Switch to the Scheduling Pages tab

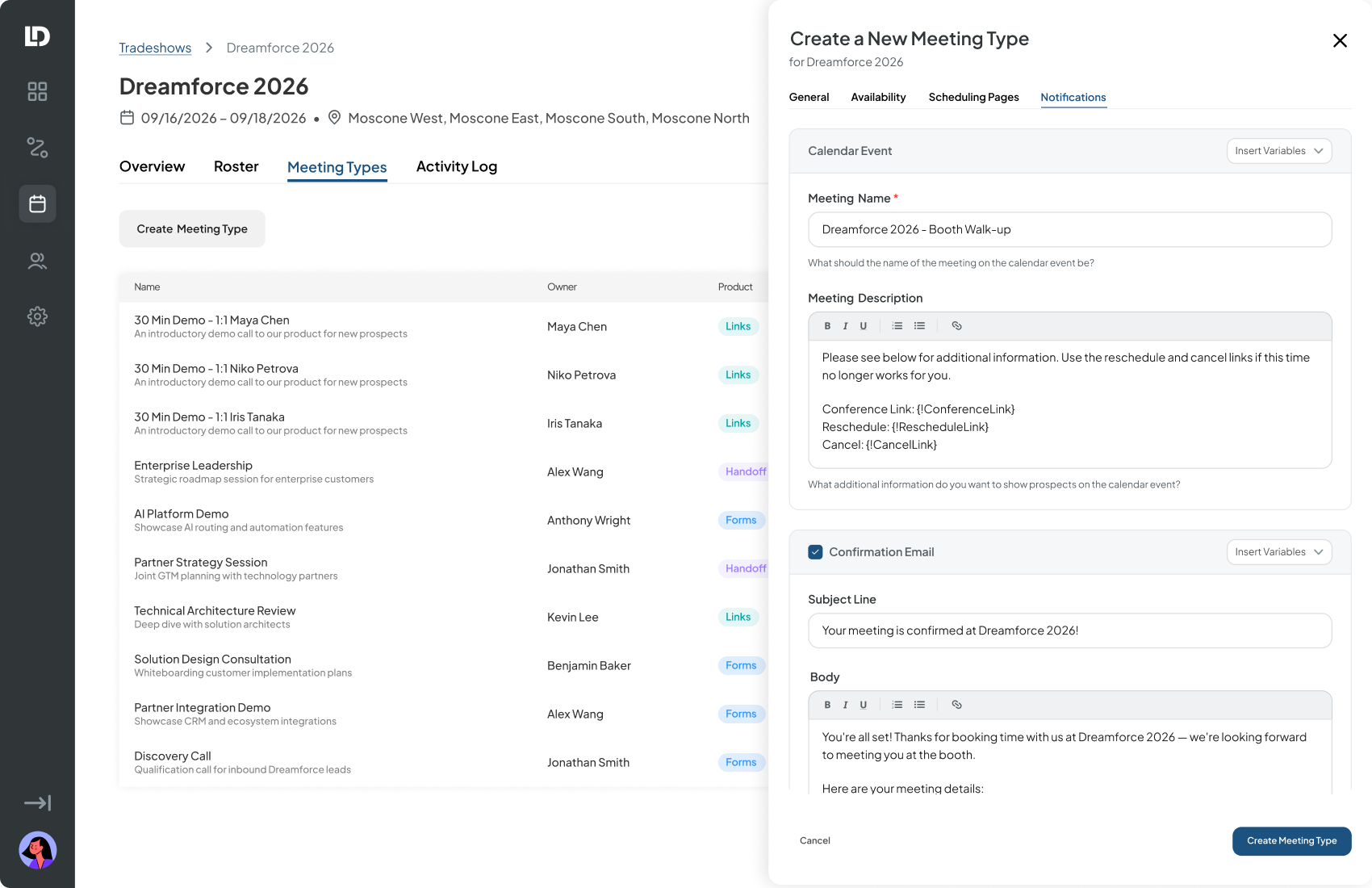973,97
